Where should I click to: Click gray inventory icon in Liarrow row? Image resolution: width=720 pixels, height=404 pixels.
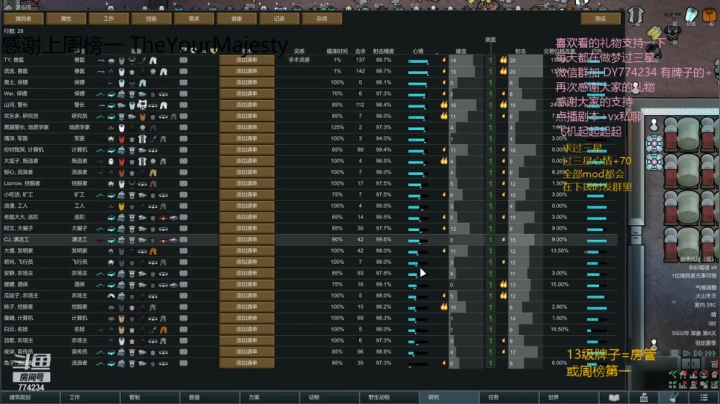(183, 184)
